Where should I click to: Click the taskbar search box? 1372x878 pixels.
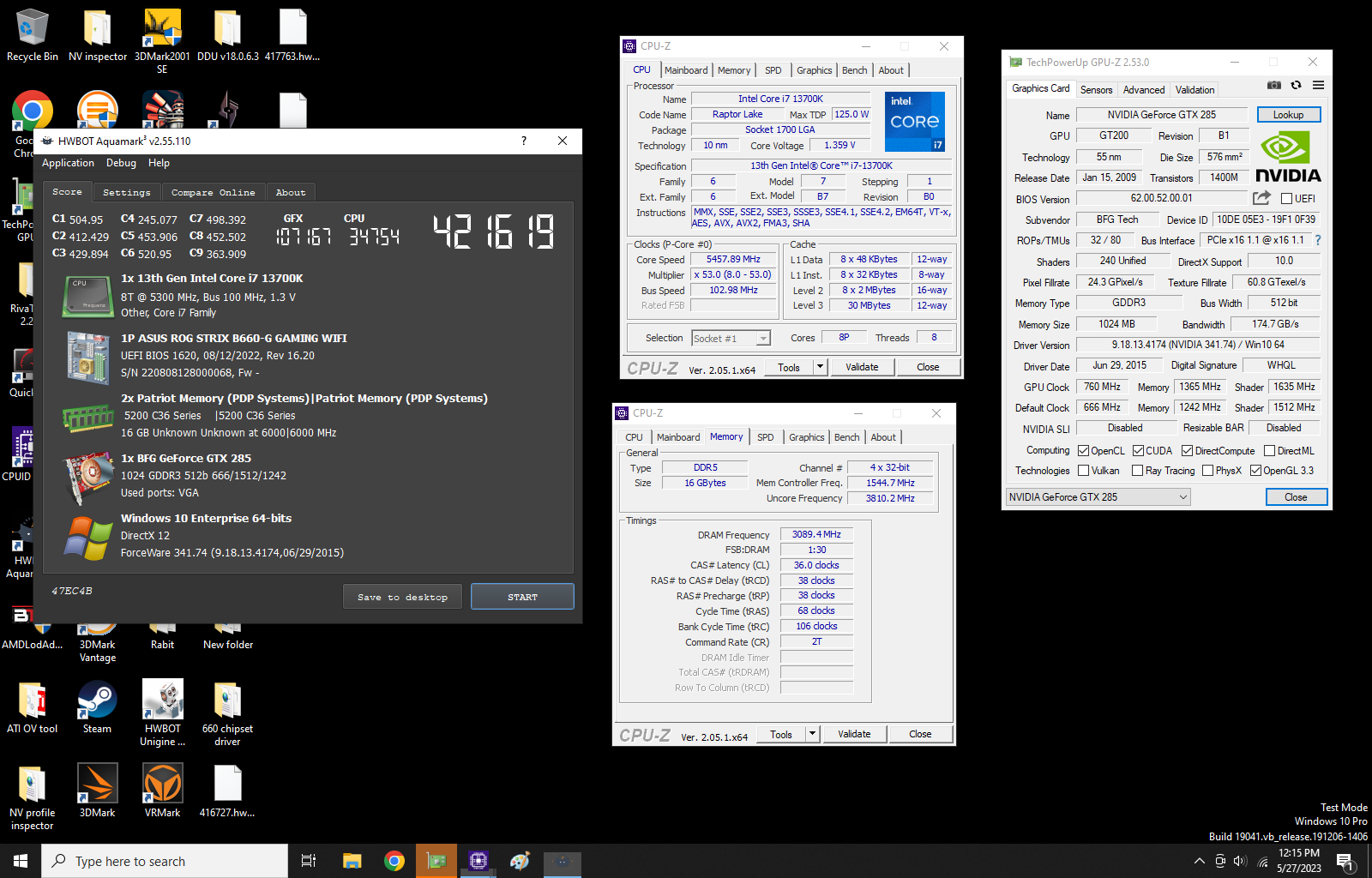(165, 861)
